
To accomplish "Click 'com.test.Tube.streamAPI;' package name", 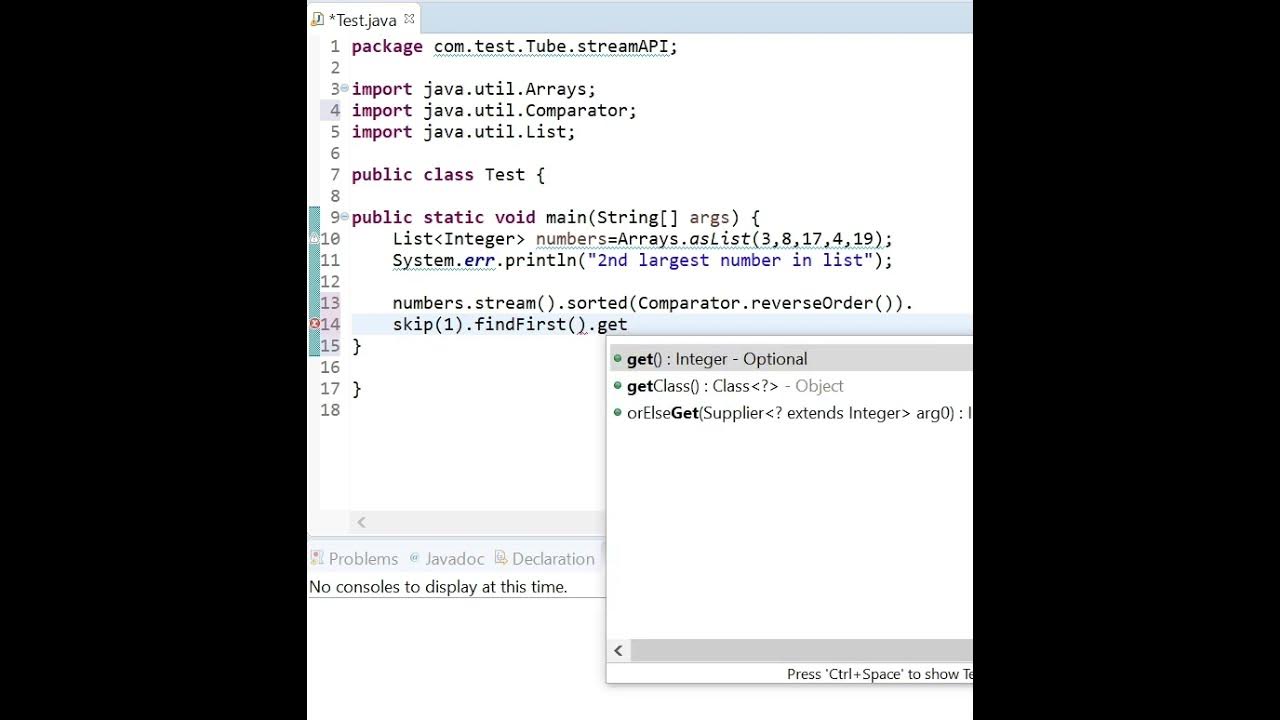I will pos(556,47).
